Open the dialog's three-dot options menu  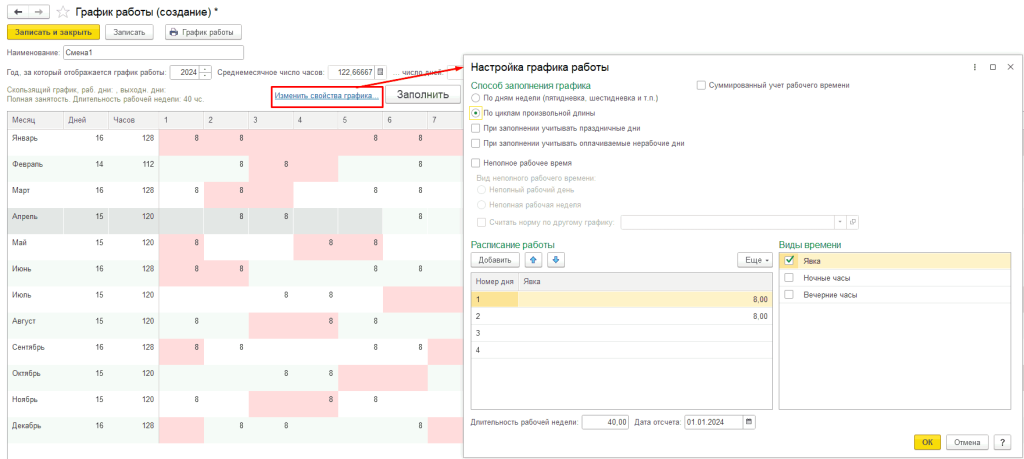coord(975,67)
